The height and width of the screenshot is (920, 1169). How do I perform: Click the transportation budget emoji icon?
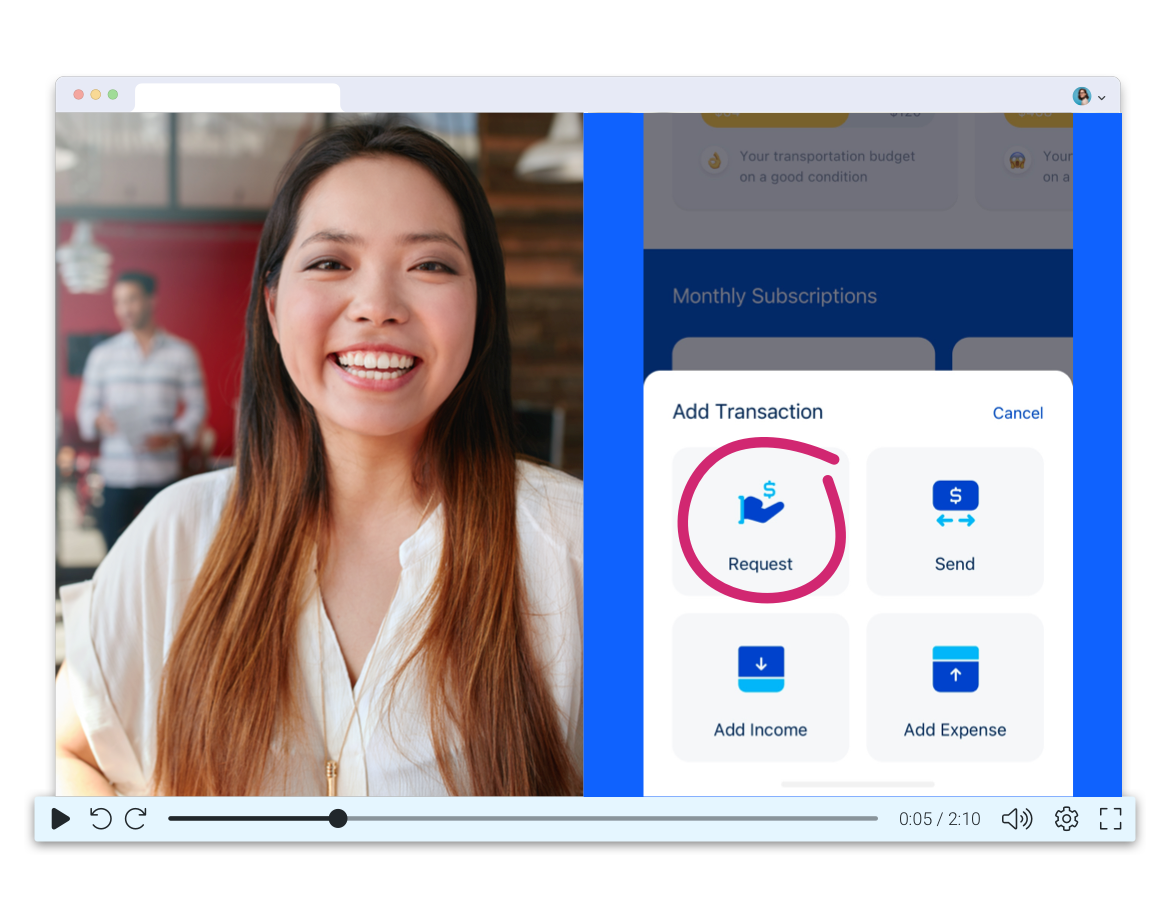click(713, 160)
